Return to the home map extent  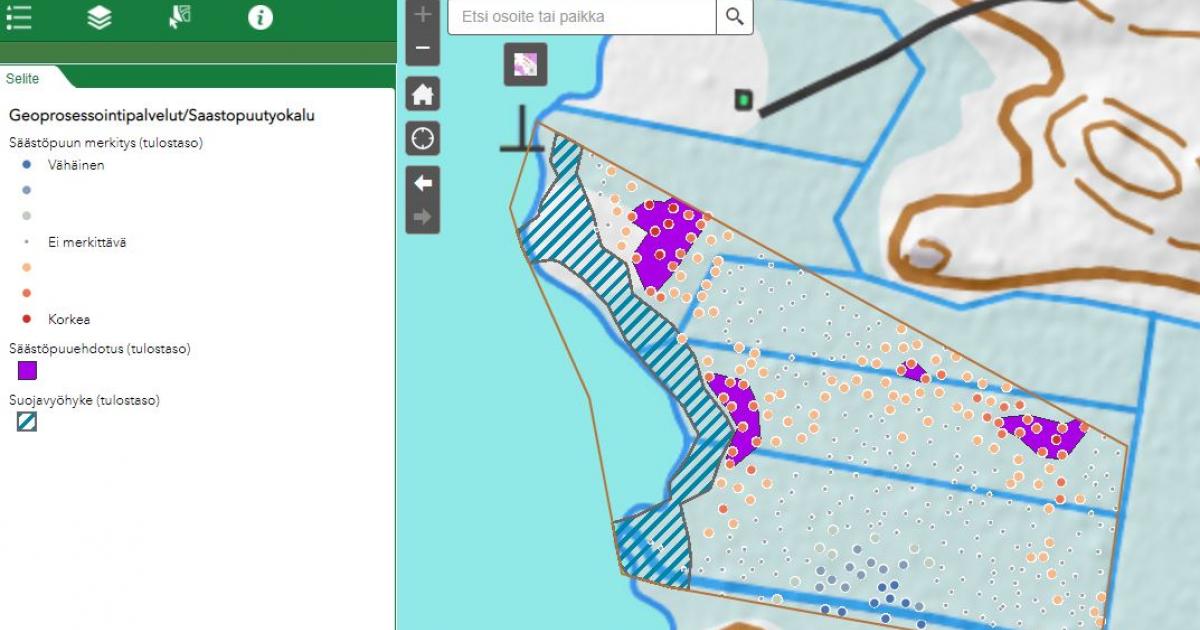click(x=423, y=95)
